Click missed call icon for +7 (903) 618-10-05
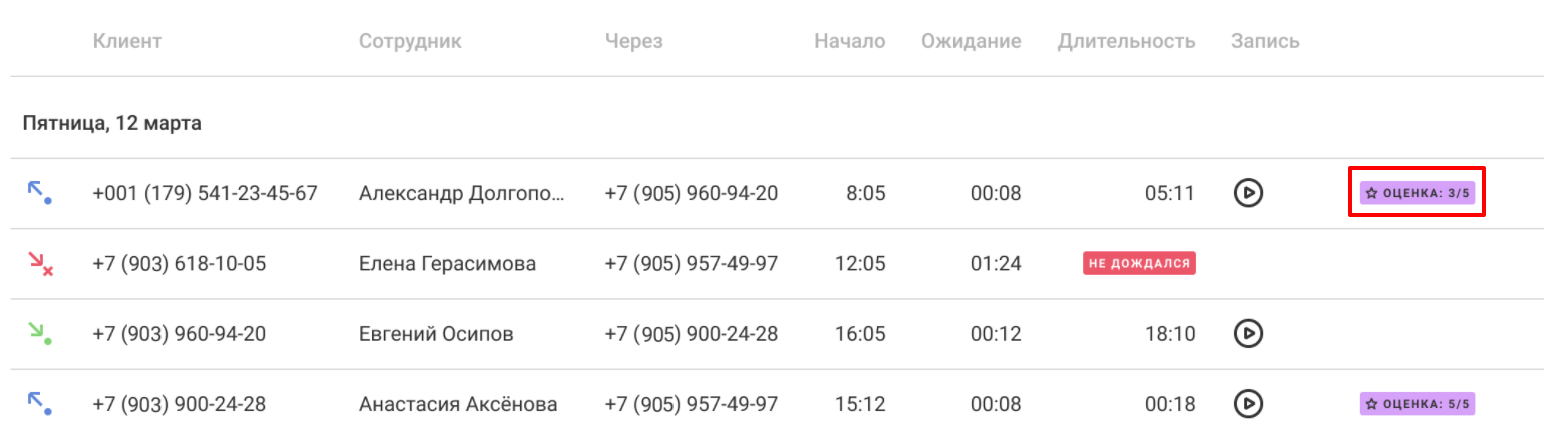The image size is (1567, 440). point(40,263)
